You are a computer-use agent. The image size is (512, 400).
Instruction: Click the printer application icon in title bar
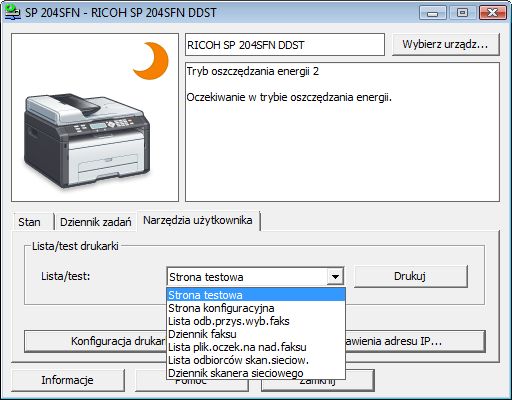(x=13, y=12)
